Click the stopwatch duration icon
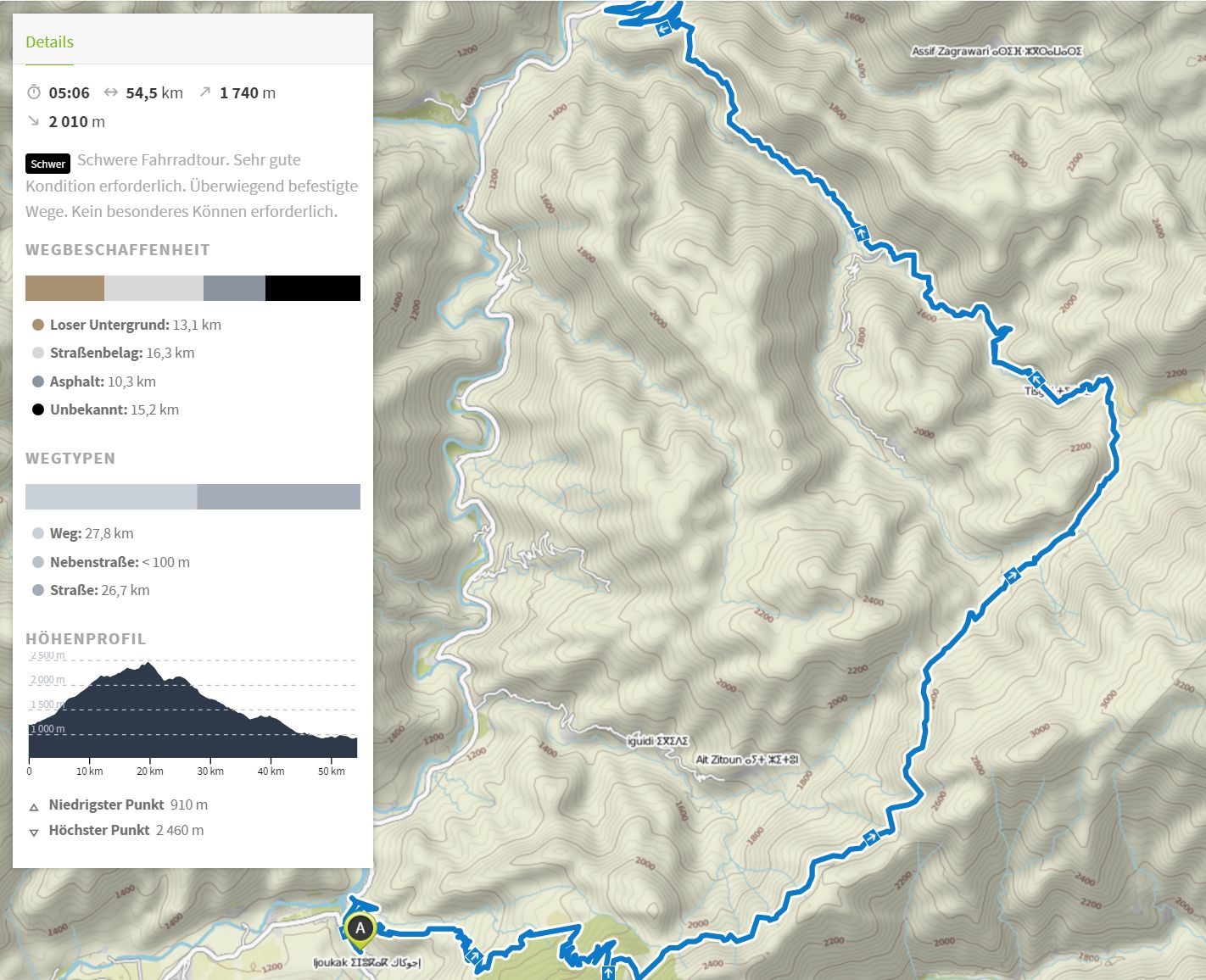 34,92
